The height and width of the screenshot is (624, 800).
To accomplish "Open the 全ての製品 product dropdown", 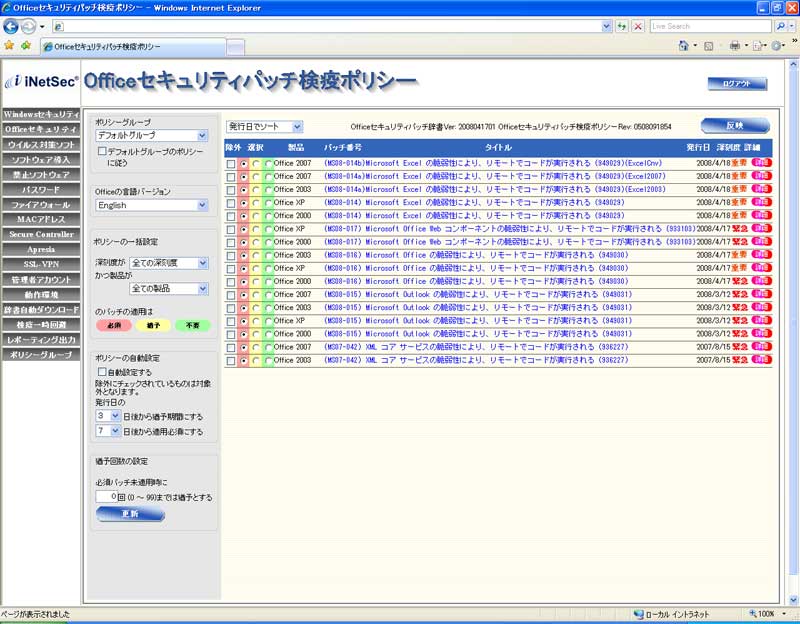I will (169, 289).
